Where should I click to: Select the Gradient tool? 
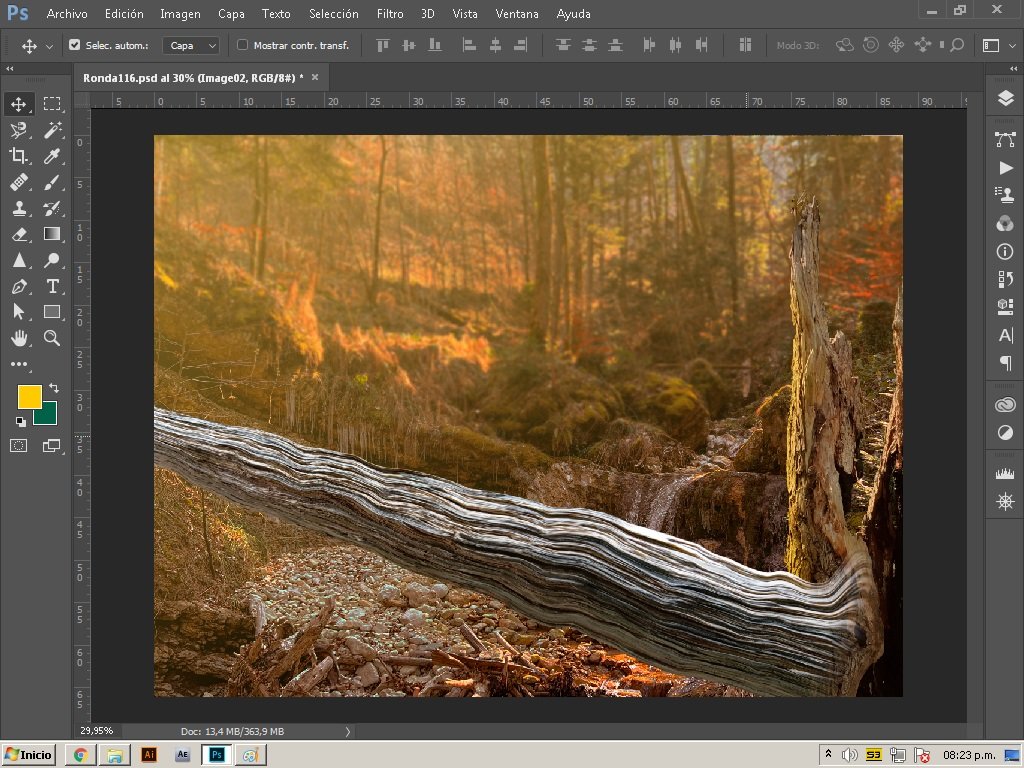(52, 234)
